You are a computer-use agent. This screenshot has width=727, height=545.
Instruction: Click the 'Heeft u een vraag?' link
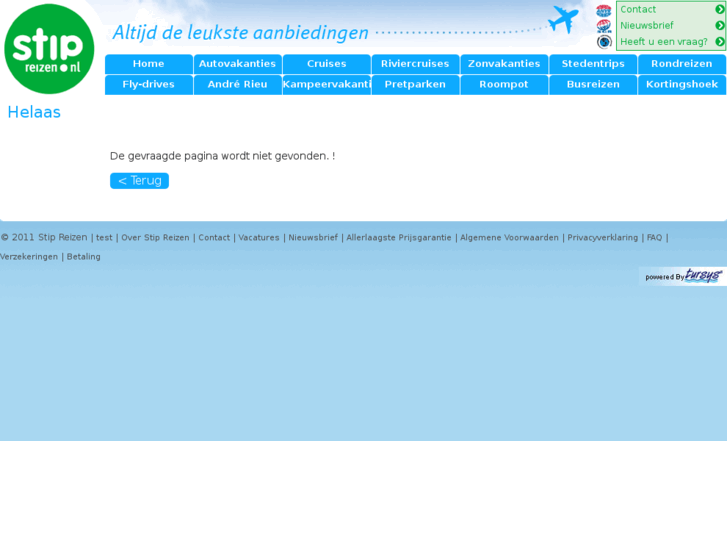click(x=664, y=42)
